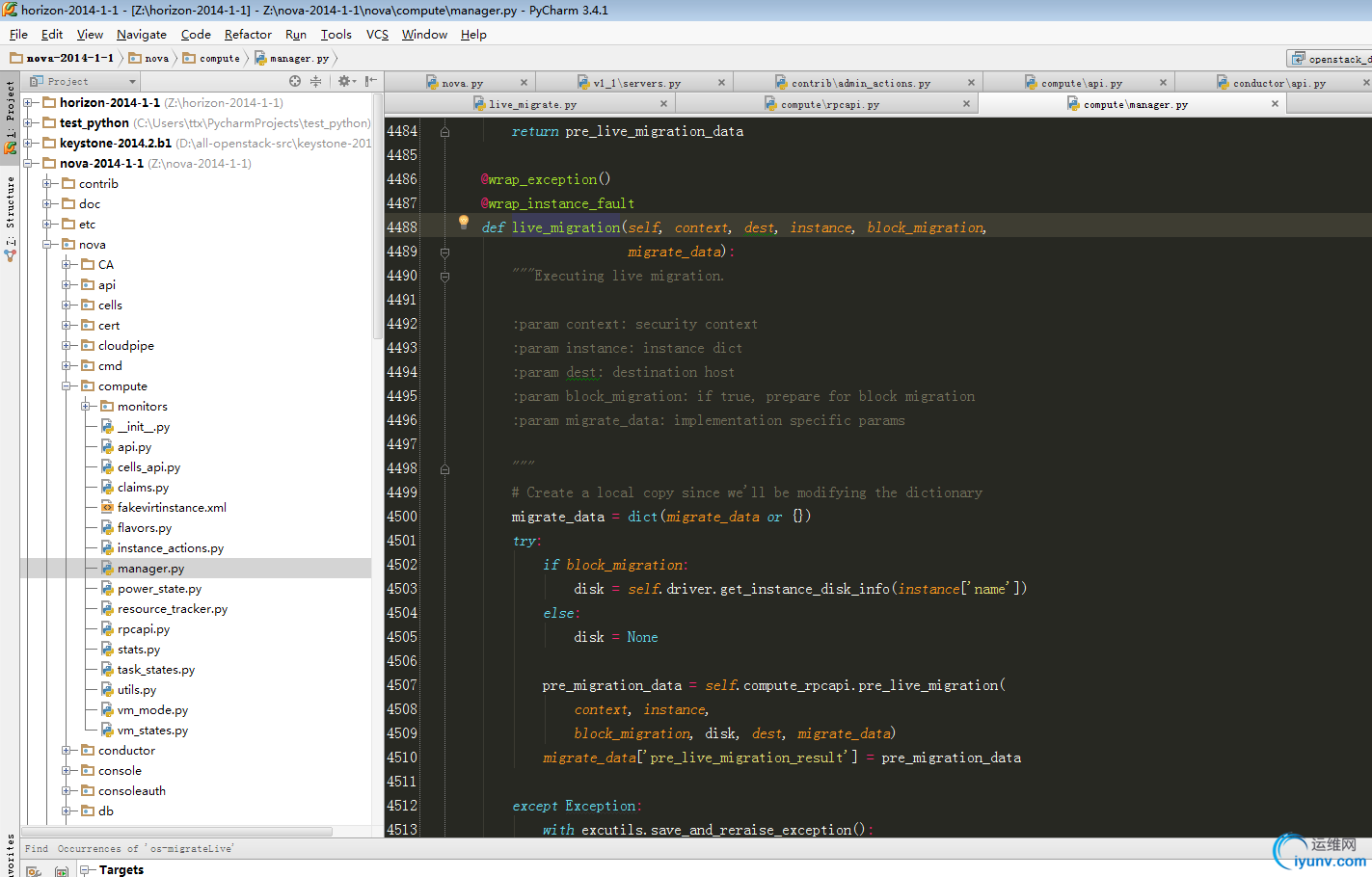Select instance_actions.py in the tree

[170, 547]
